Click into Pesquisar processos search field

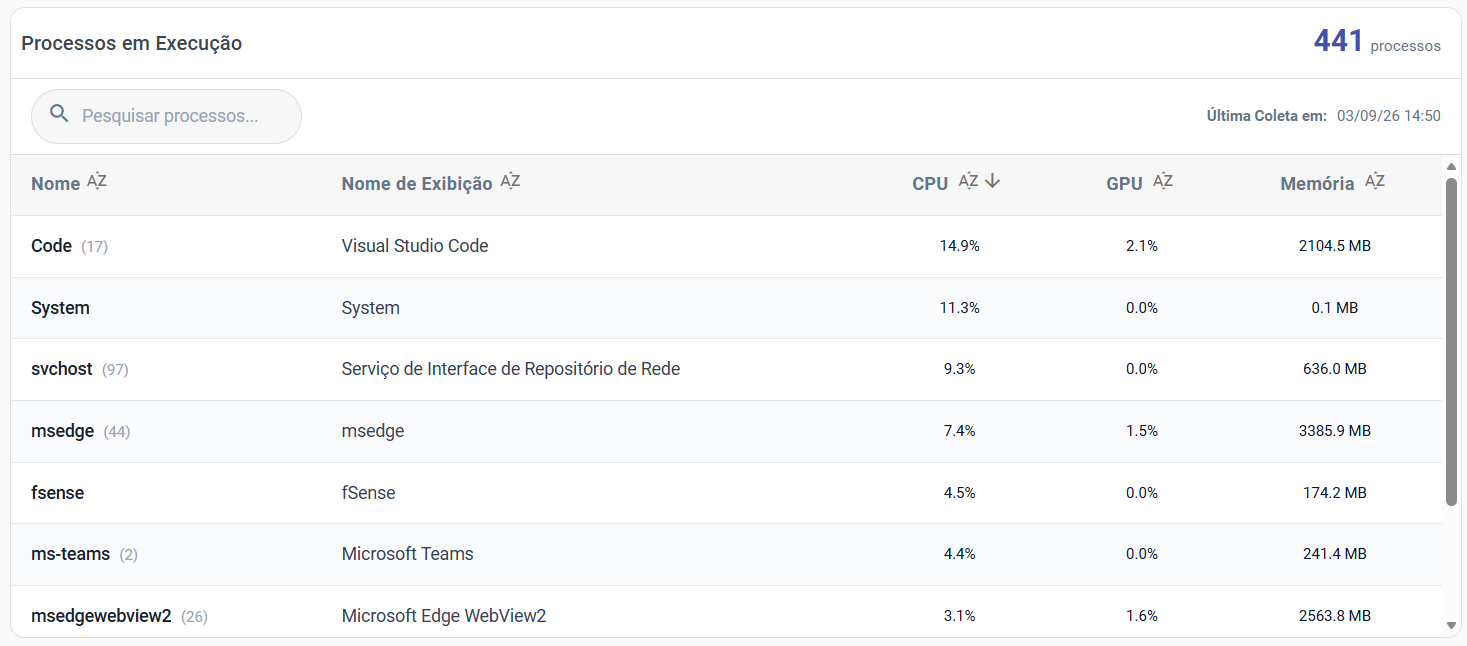tap(166, 116)
